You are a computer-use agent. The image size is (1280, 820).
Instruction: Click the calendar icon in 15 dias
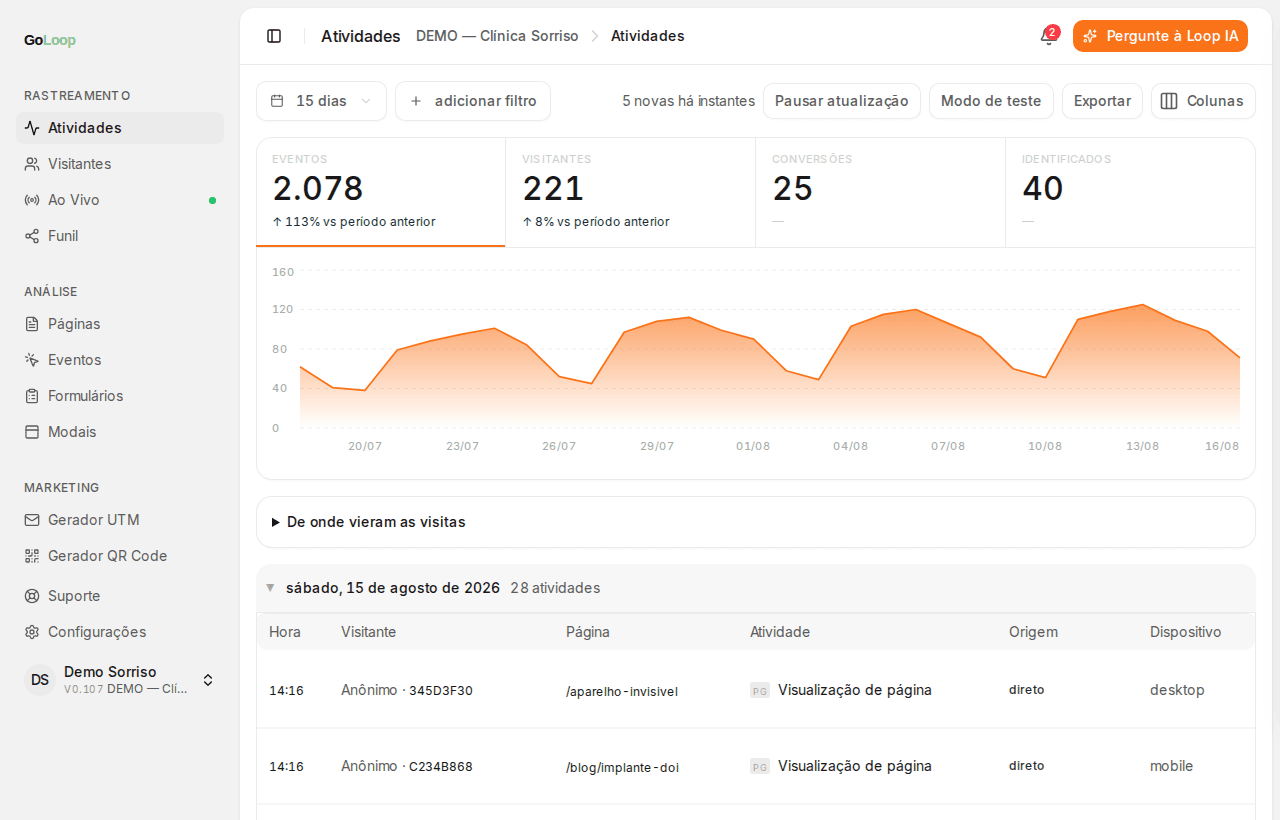point(277,101)
